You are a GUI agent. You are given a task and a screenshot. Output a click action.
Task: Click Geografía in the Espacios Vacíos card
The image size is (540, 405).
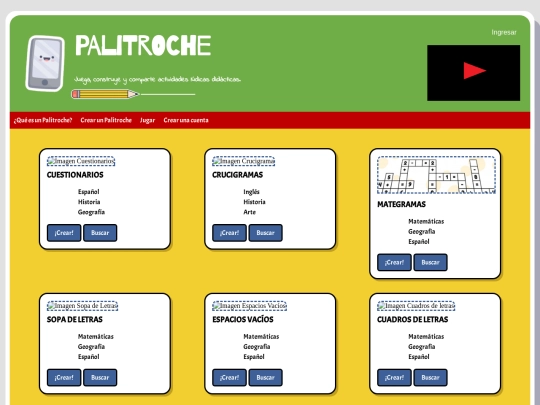point(257,346)
